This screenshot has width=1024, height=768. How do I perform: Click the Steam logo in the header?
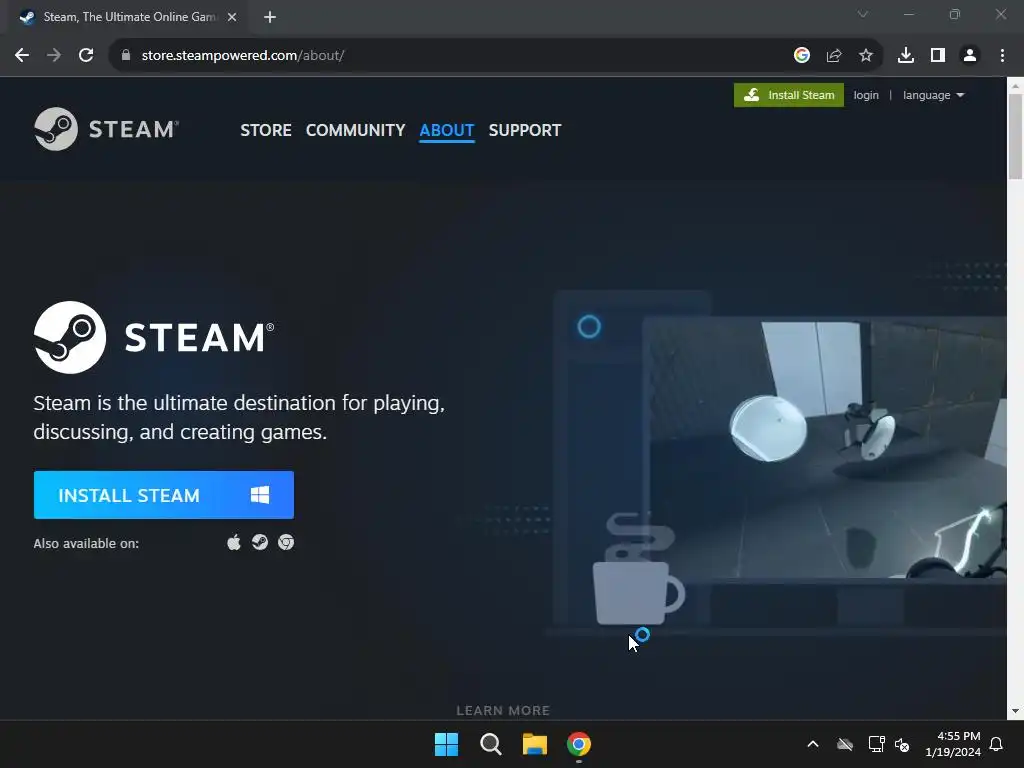point(106,129)
